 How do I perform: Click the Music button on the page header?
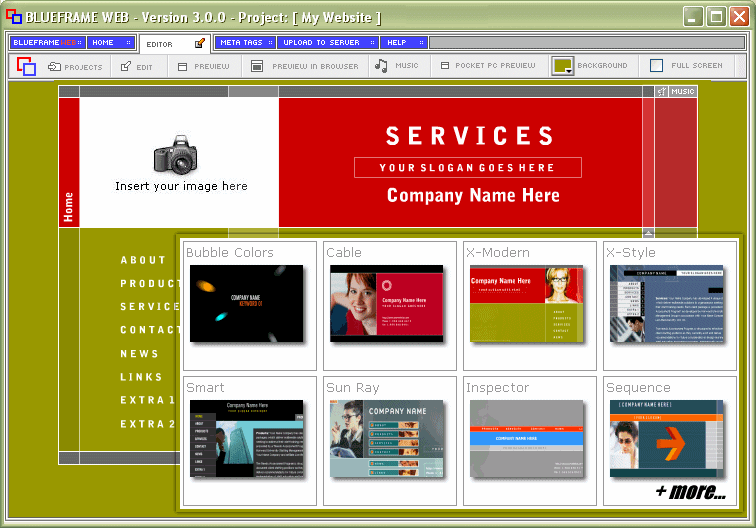[x=681, y=92]
